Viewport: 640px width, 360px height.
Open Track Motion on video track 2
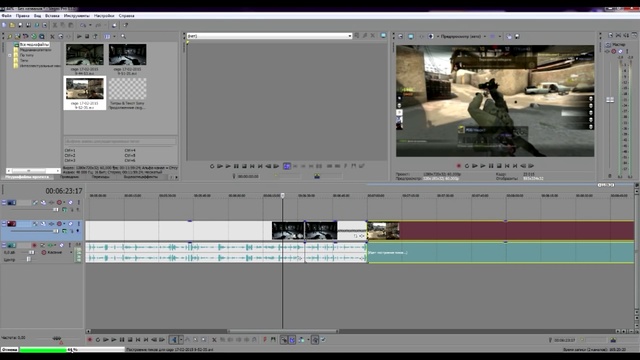coord(43,224)
